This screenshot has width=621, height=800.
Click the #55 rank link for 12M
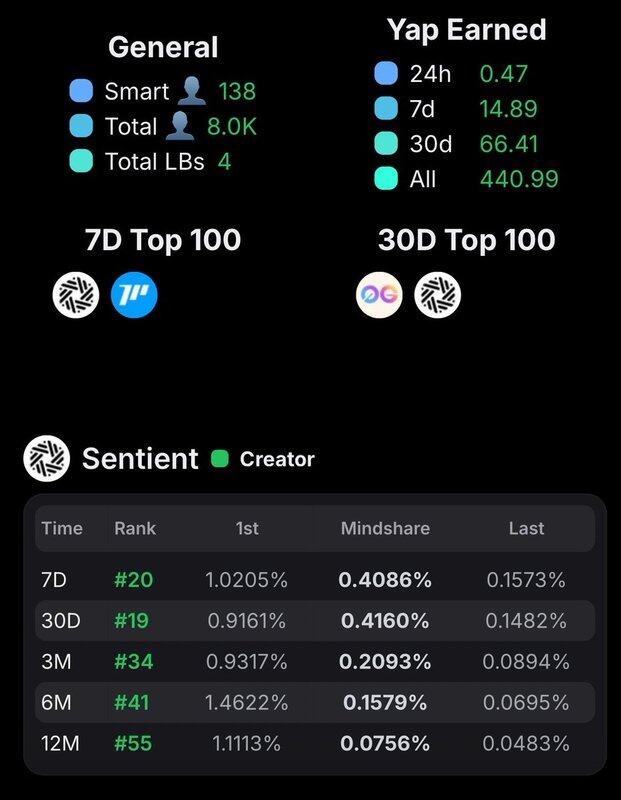click(134, 744)
